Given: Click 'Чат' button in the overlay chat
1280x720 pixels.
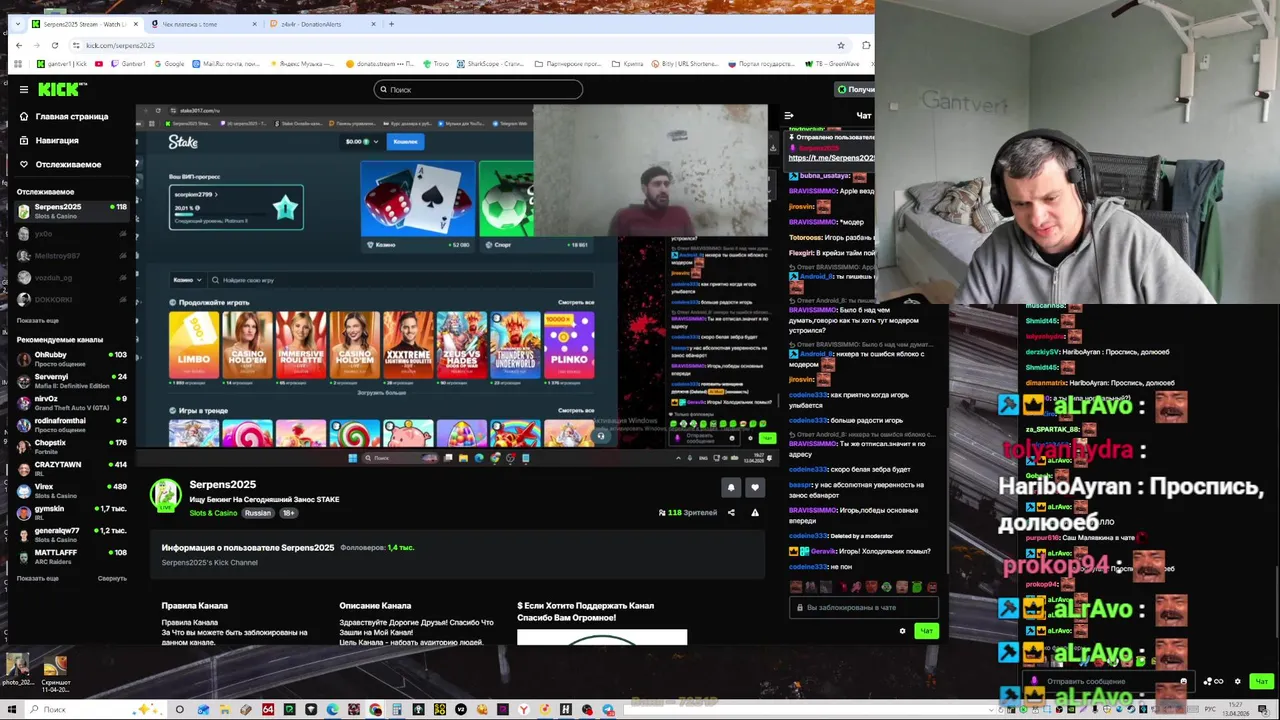Looking at the screenshot, I should point(1261,682).
